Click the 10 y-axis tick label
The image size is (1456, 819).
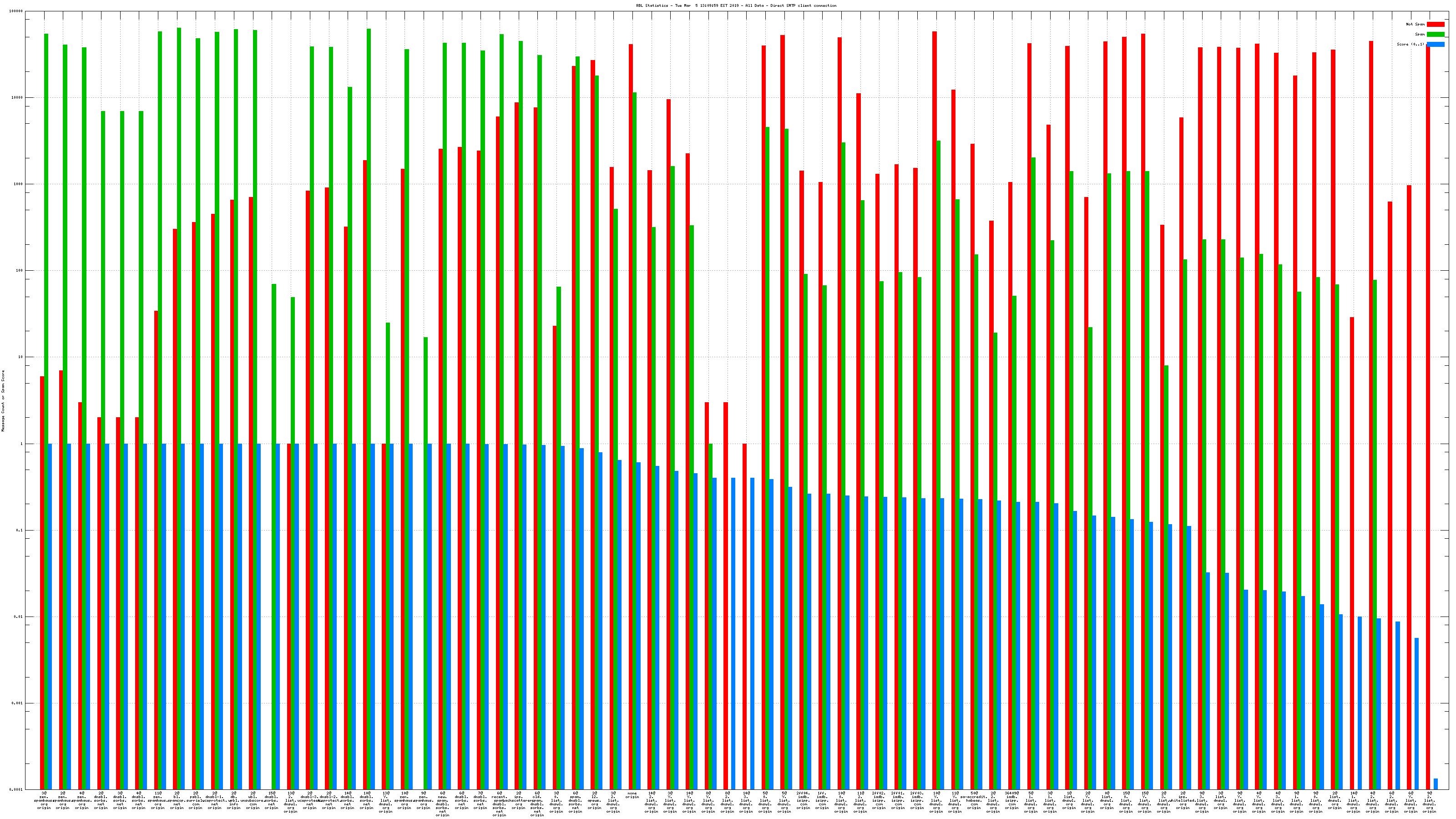(21, 357)
